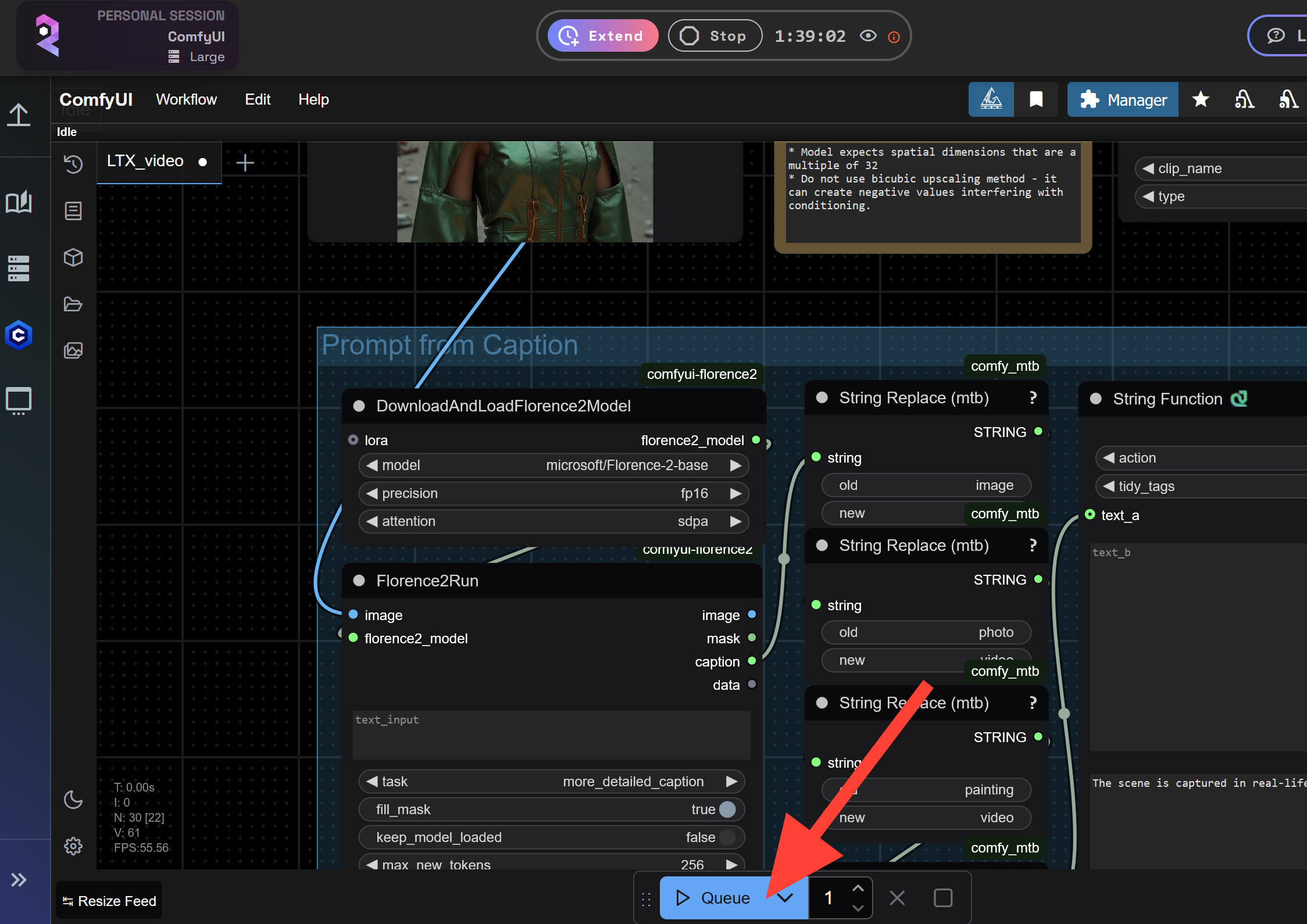The width and height of the screenshot is (1307, 924).
Task: Open the workflows folder icon in sidebar
Action: (x=73, y=304)
